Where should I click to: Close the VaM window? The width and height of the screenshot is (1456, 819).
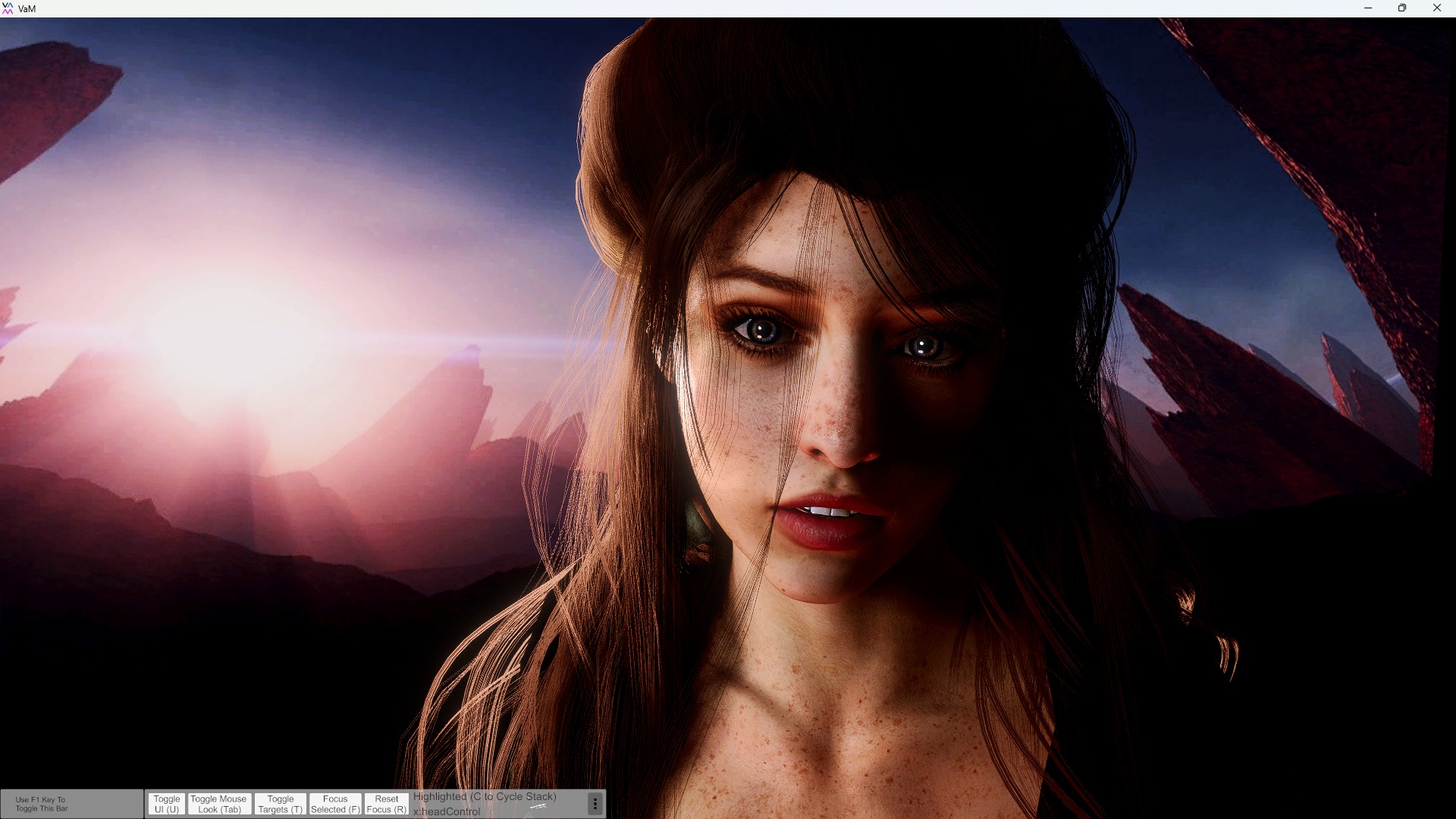[1436, 8]
